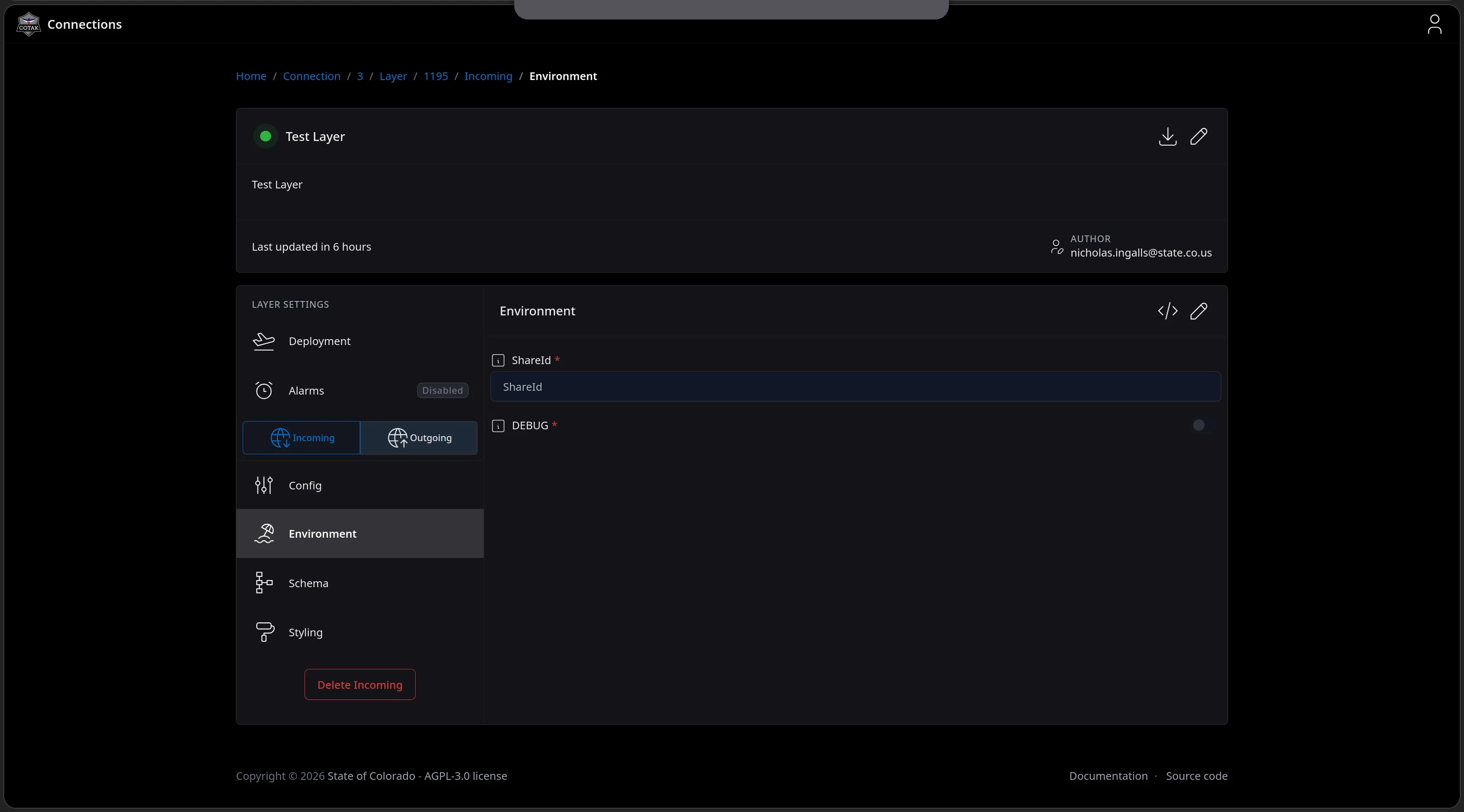Open State of Colorado license link
The image size is (1464, 812).
pos(417,776)
